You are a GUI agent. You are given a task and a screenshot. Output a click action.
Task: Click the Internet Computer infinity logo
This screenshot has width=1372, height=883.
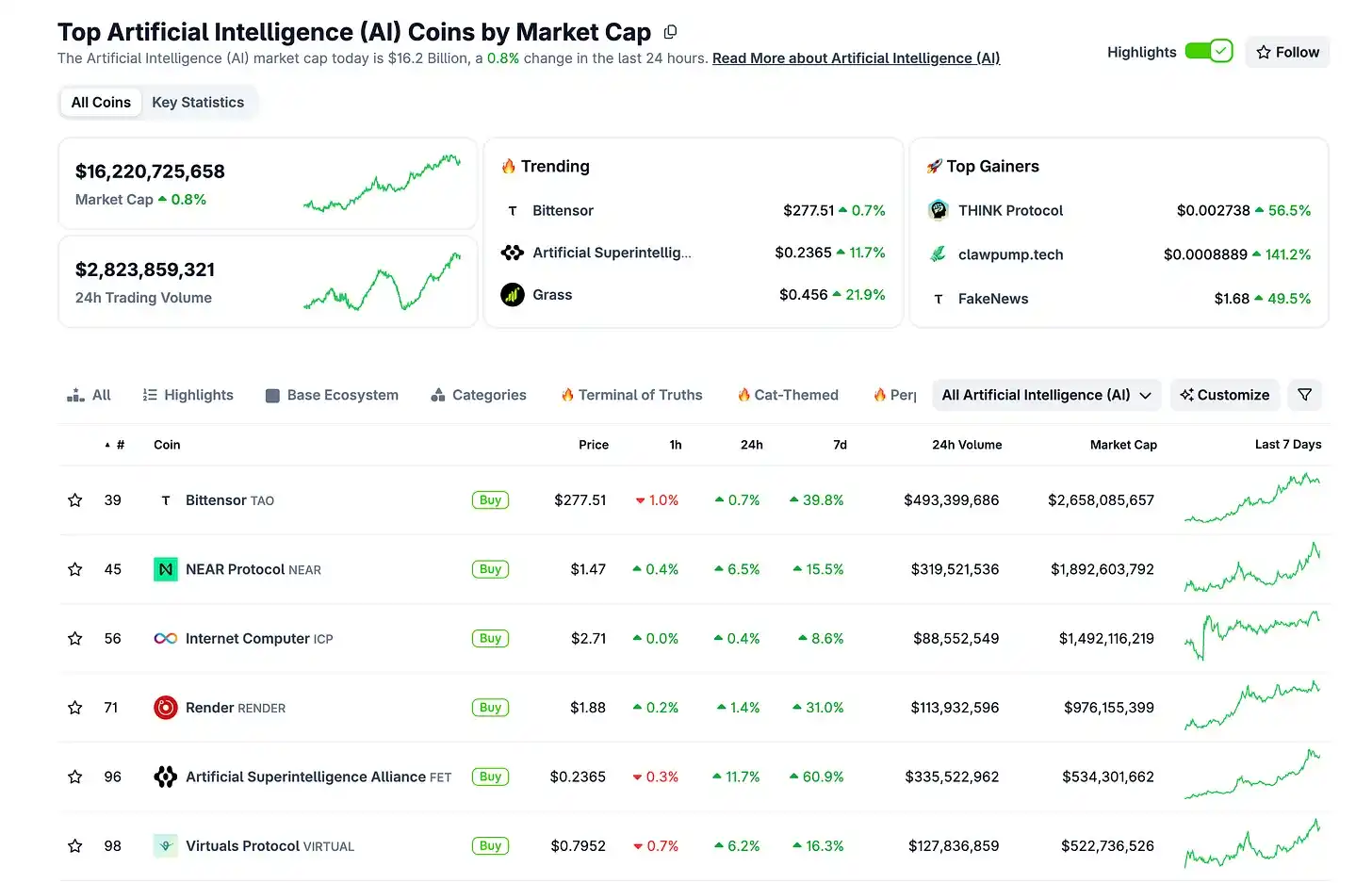click(166, 639)
